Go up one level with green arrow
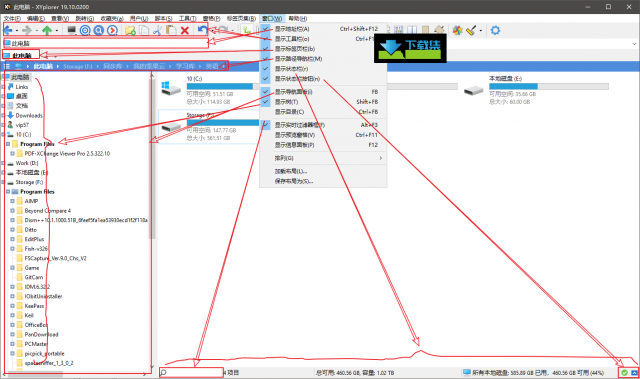 [47, 30]
